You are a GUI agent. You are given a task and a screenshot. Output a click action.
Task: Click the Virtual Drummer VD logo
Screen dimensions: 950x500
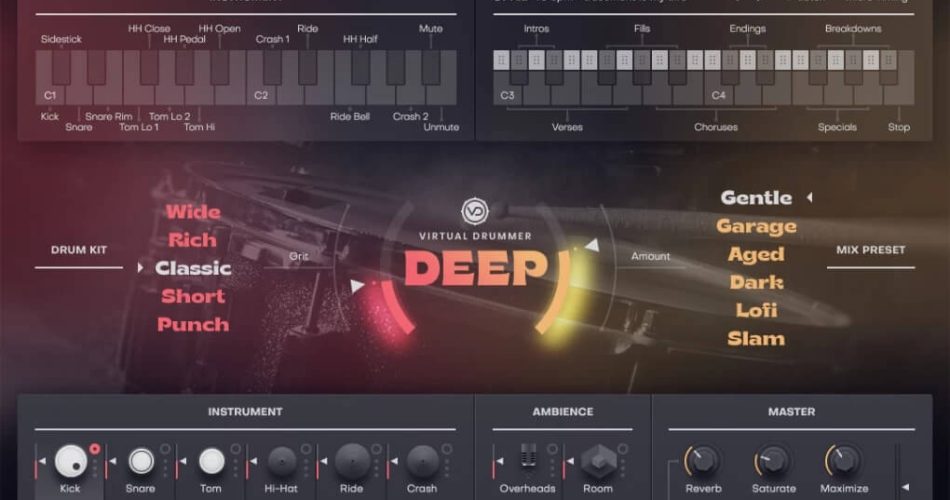point(474,212)
